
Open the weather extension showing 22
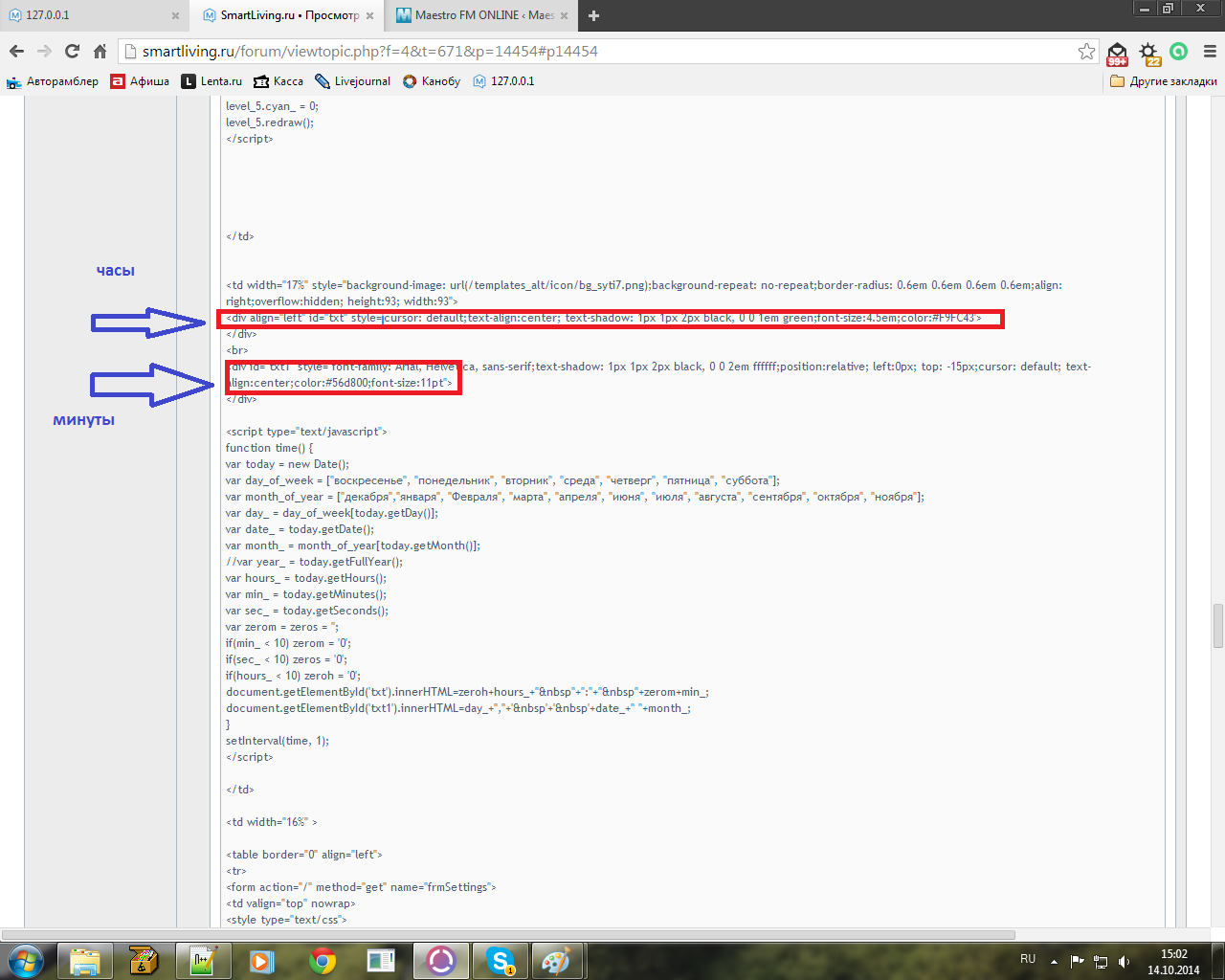click(1148, 53)
